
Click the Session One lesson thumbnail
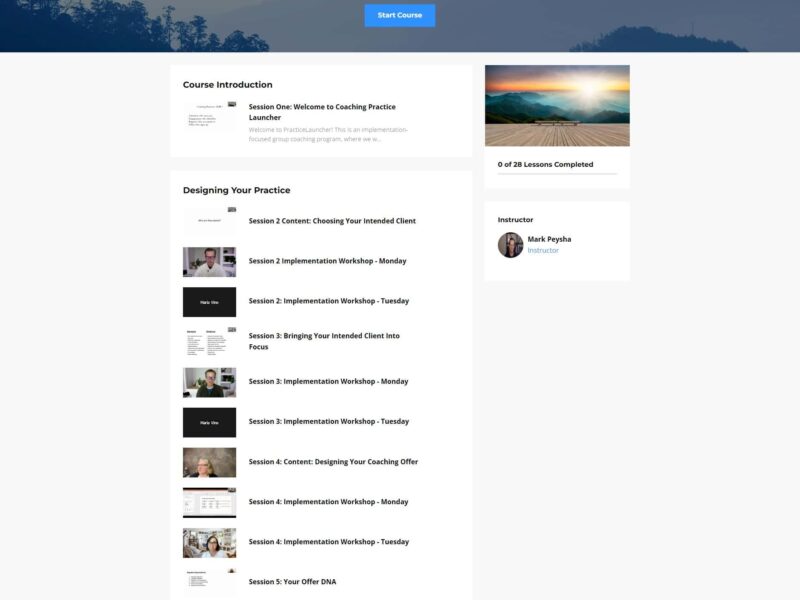click(x=209, y=118)
